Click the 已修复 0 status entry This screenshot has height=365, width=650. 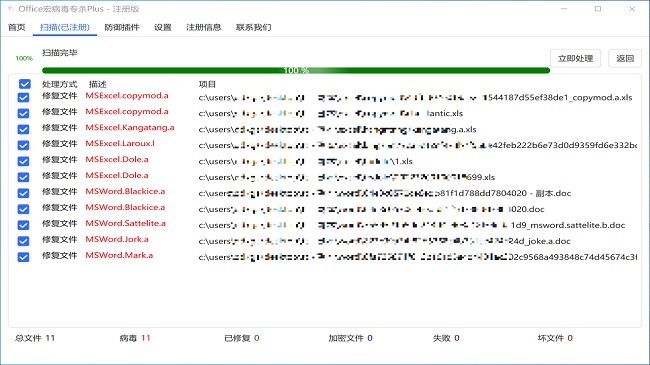242,338
